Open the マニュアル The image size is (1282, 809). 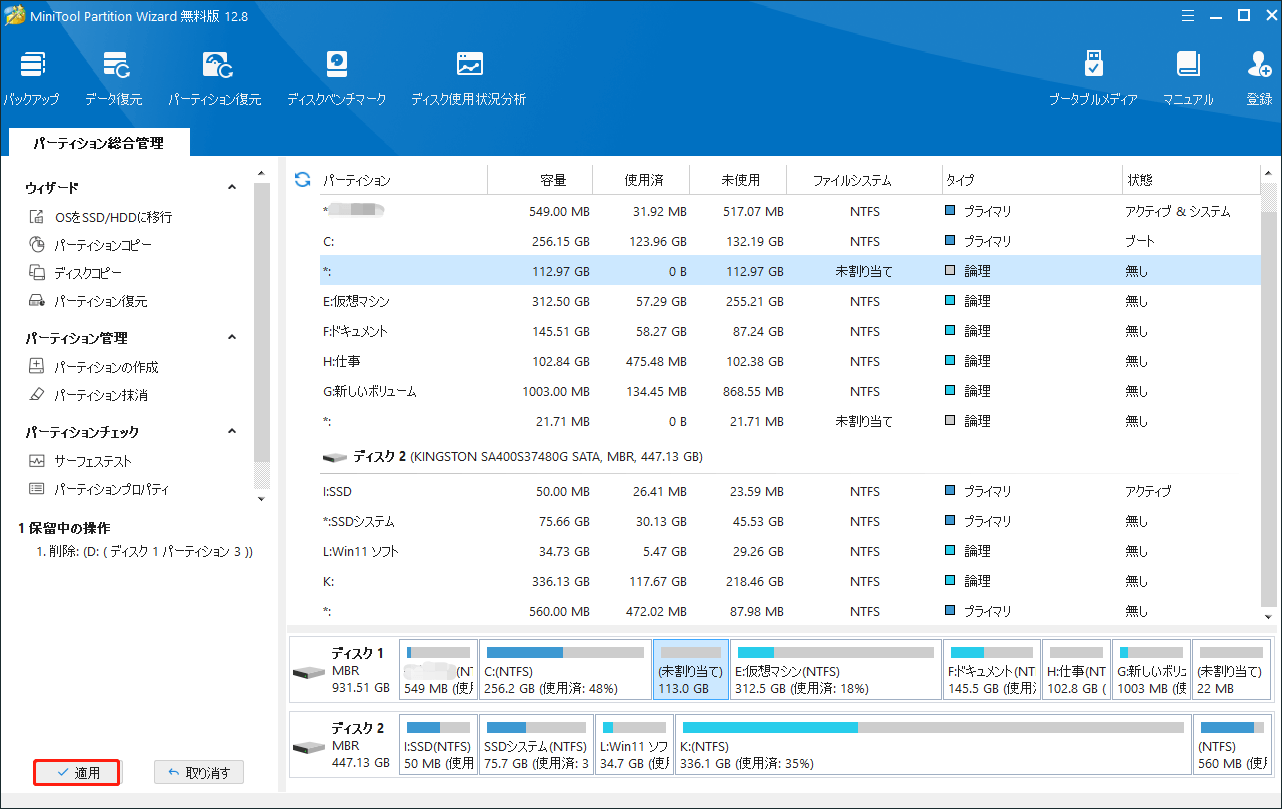[x=1188, y=78]
